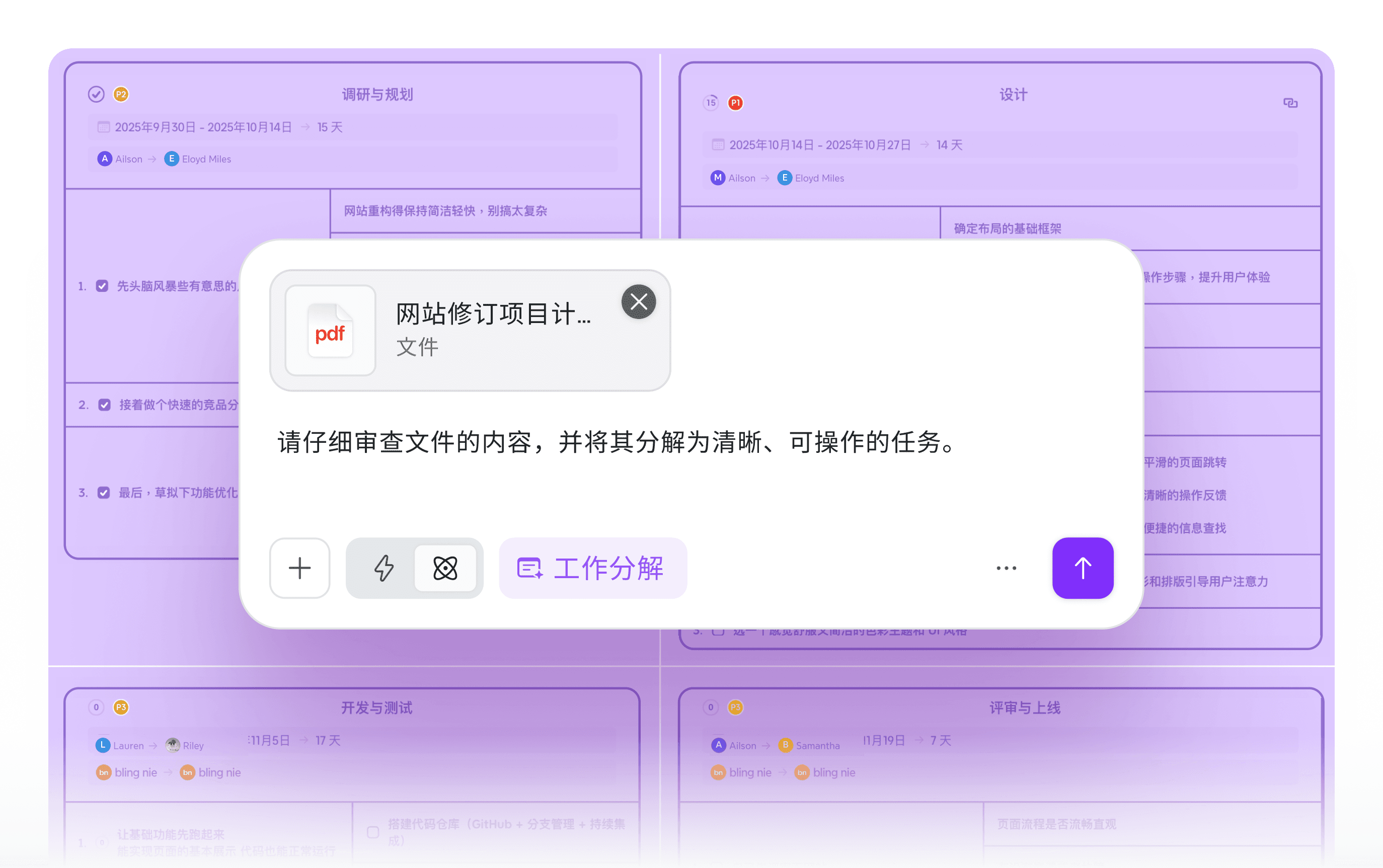Click the 网站修订项目计… file name
Viewport: 1383px width, 868px height.
(x=494, y=313)
